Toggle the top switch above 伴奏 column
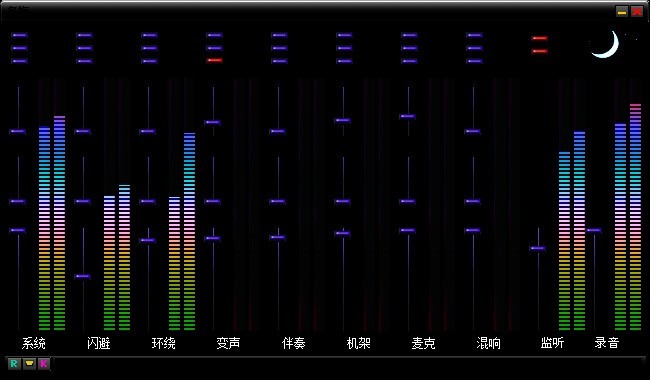The image size is (650, 380). click(279, 35)
